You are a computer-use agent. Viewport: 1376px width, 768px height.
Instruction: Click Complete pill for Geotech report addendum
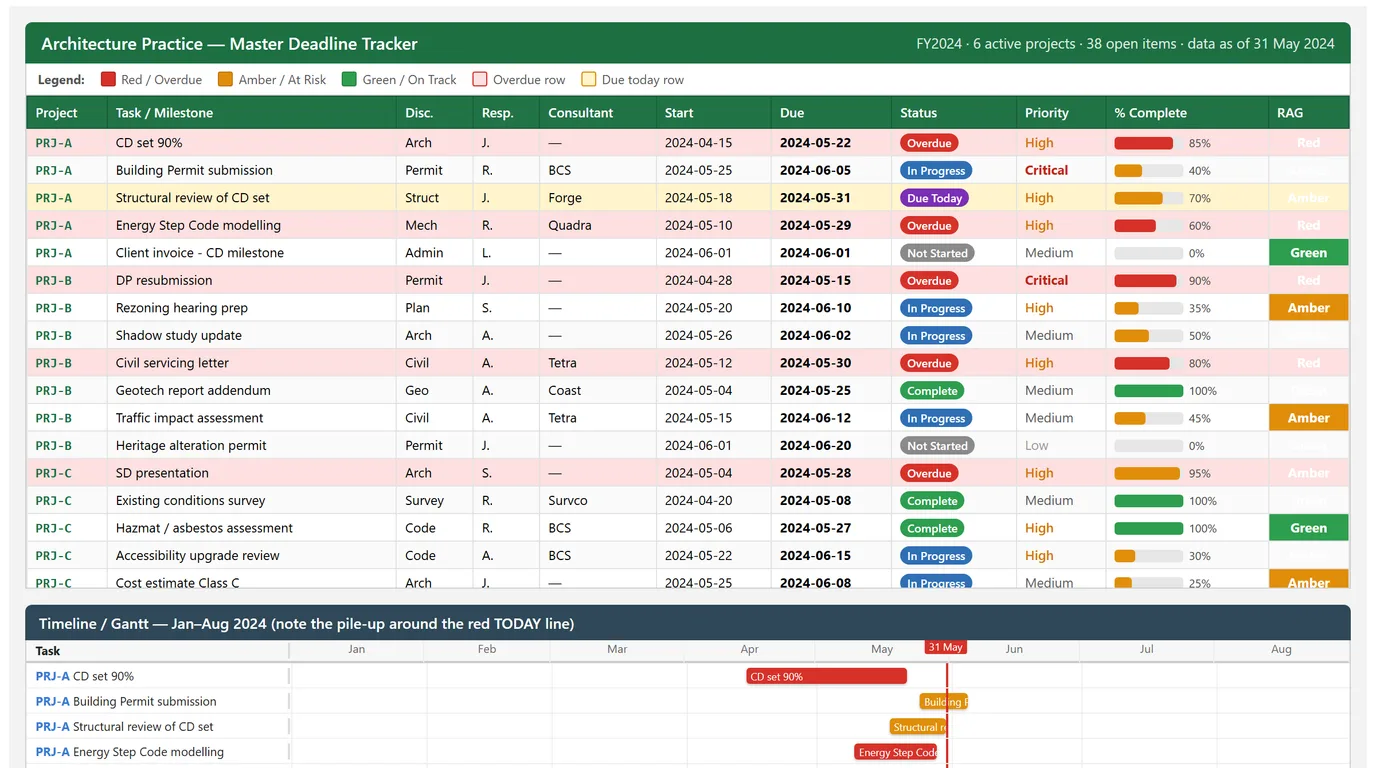click(x=932, y=391)
